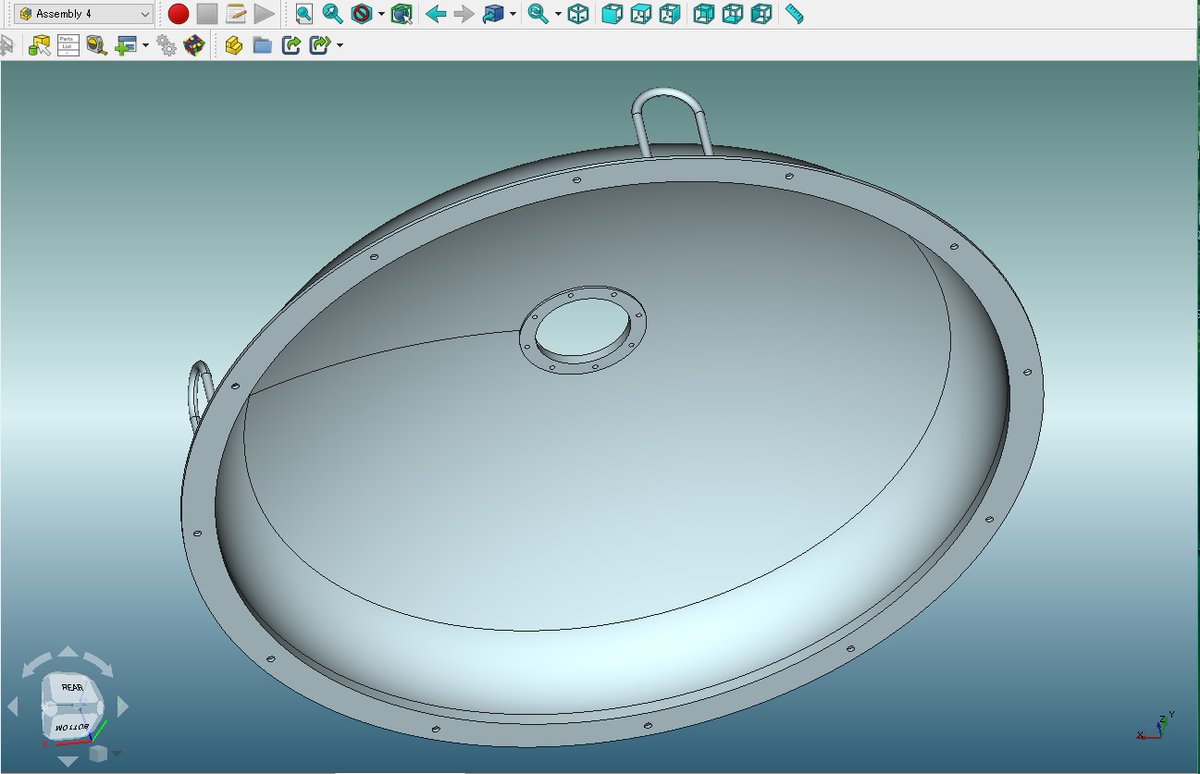1200x774 pixels.
Task: Click the hide/suppress red-circle hexagon icon
Action: (361, 14)
